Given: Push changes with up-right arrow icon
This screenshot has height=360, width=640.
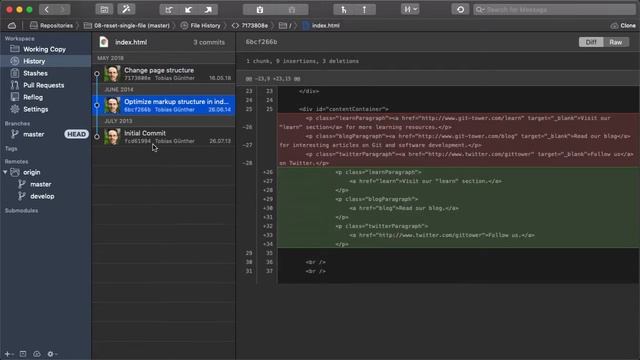Looking at the screenshot, I should (208, 9).
